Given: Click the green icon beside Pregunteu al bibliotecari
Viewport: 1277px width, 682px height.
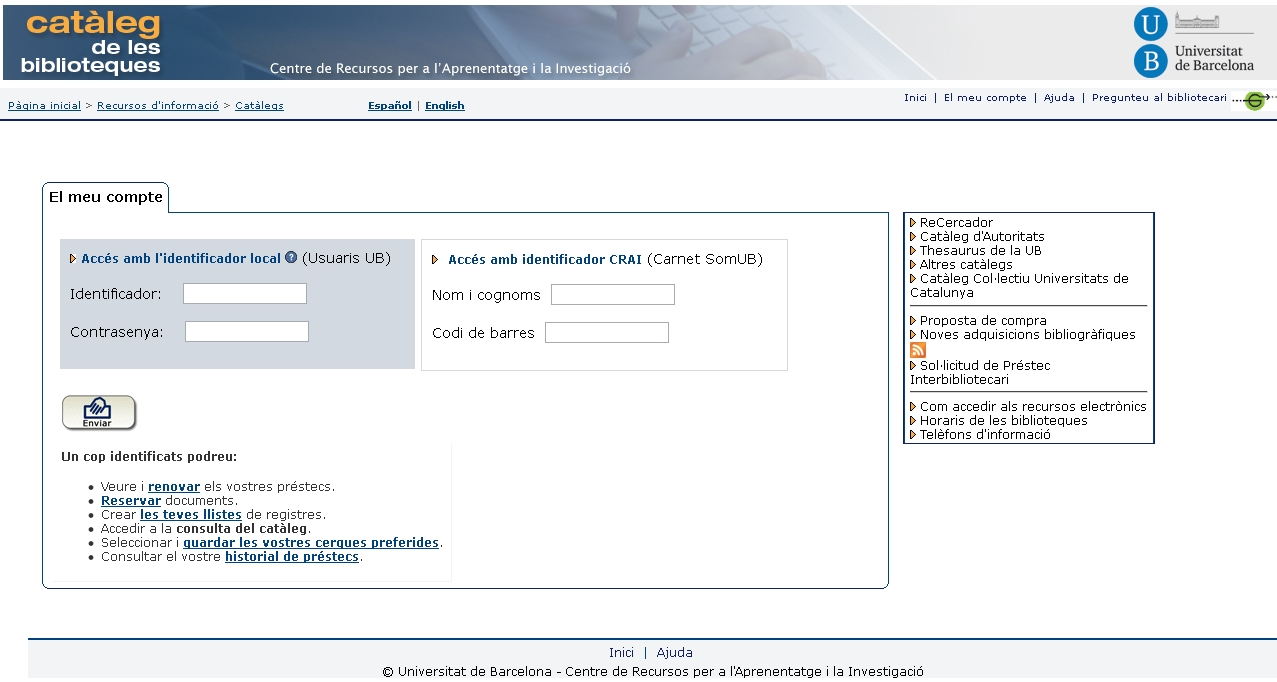Looking at the screenshot, I should pos(1254,100).
